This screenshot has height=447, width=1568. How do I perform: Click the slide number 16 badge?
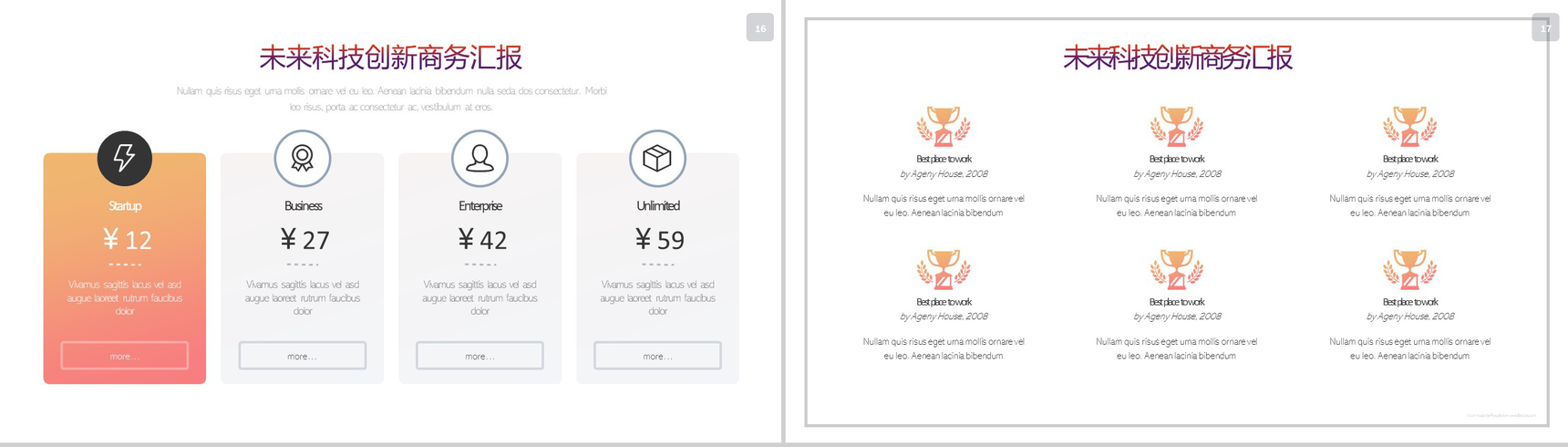[760, 28]
